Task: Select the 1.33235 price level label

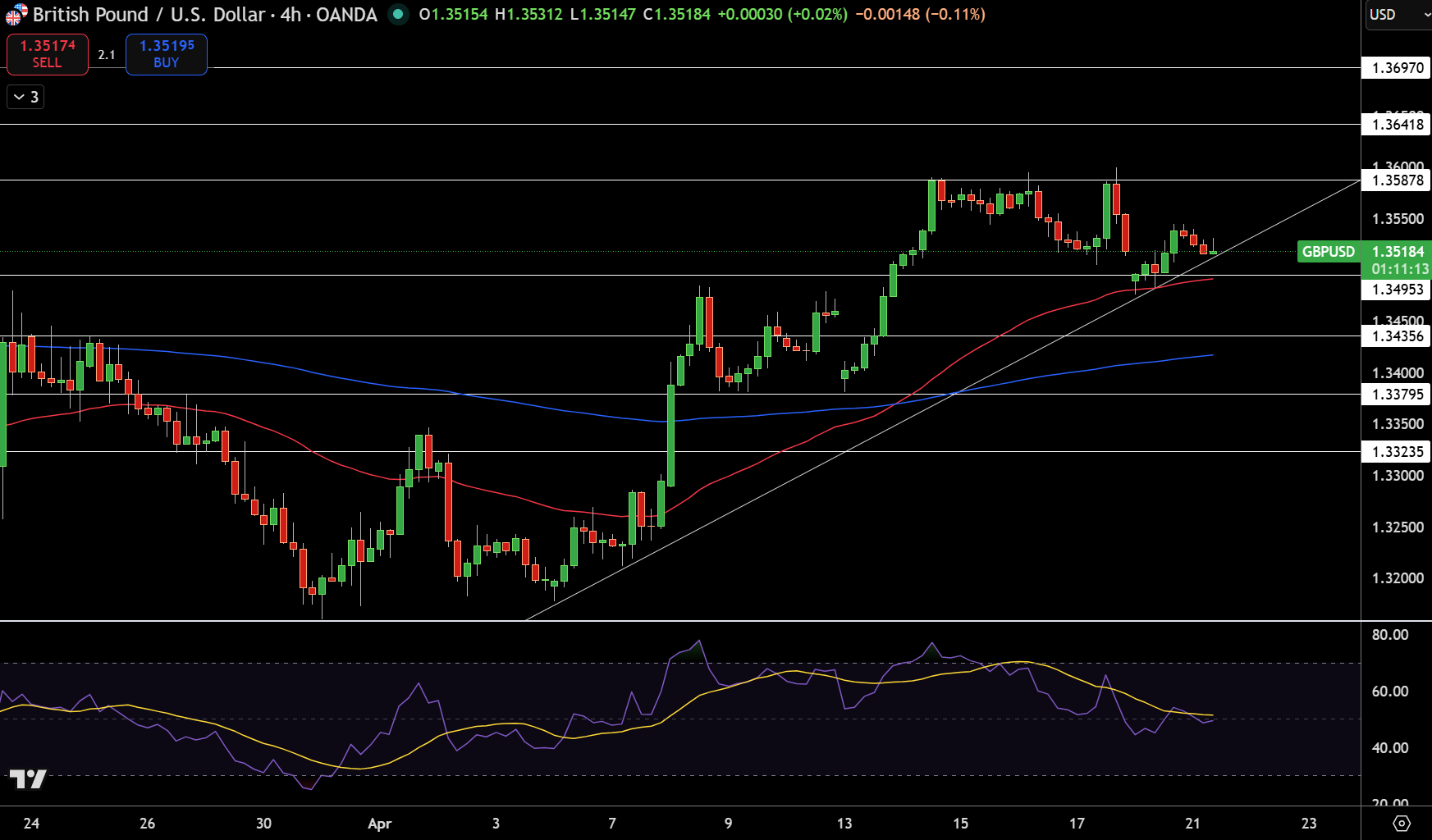Action: point(1397,452)
